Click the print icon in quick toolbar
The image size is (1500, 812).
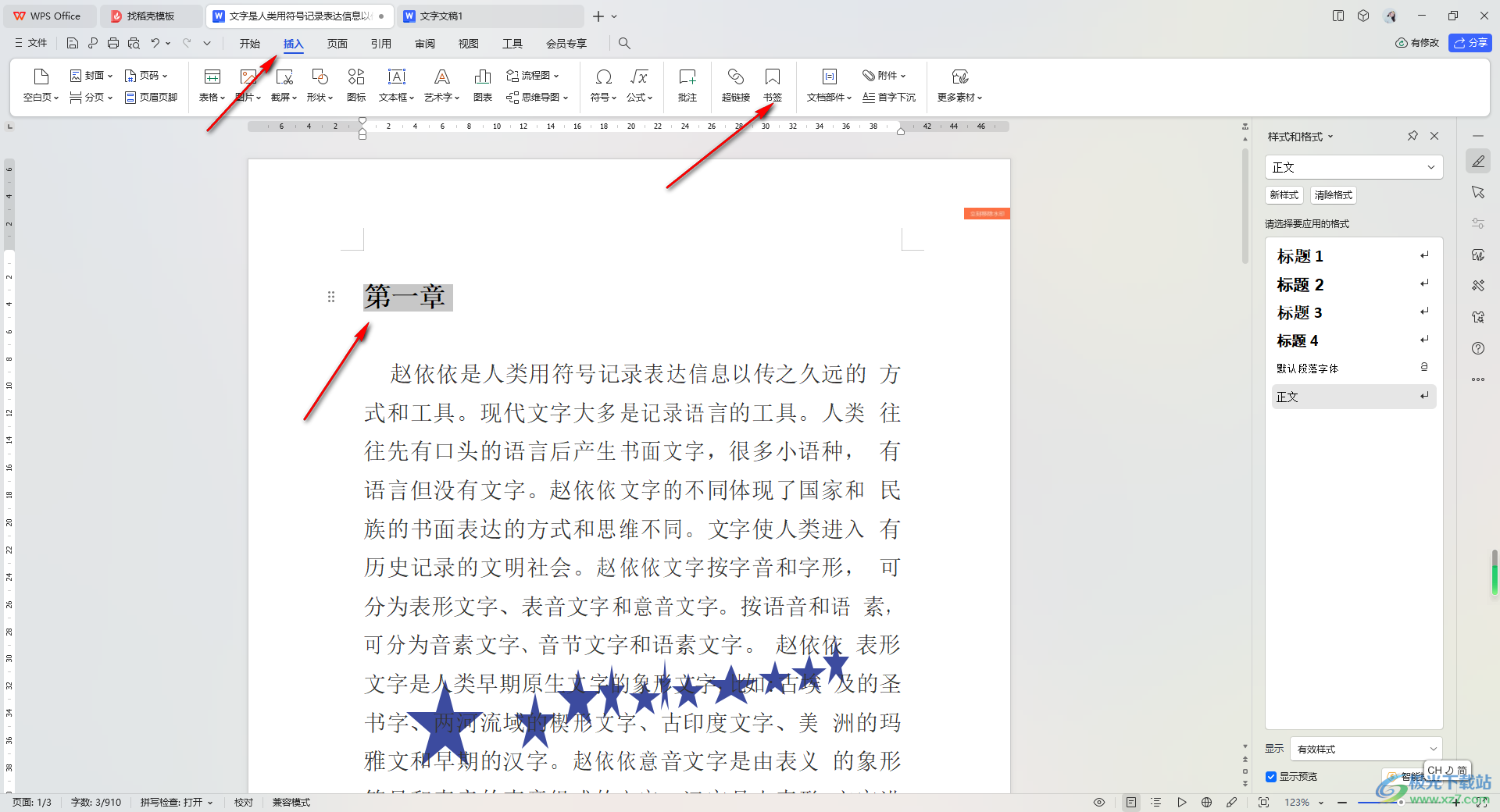tap(113, 43)
